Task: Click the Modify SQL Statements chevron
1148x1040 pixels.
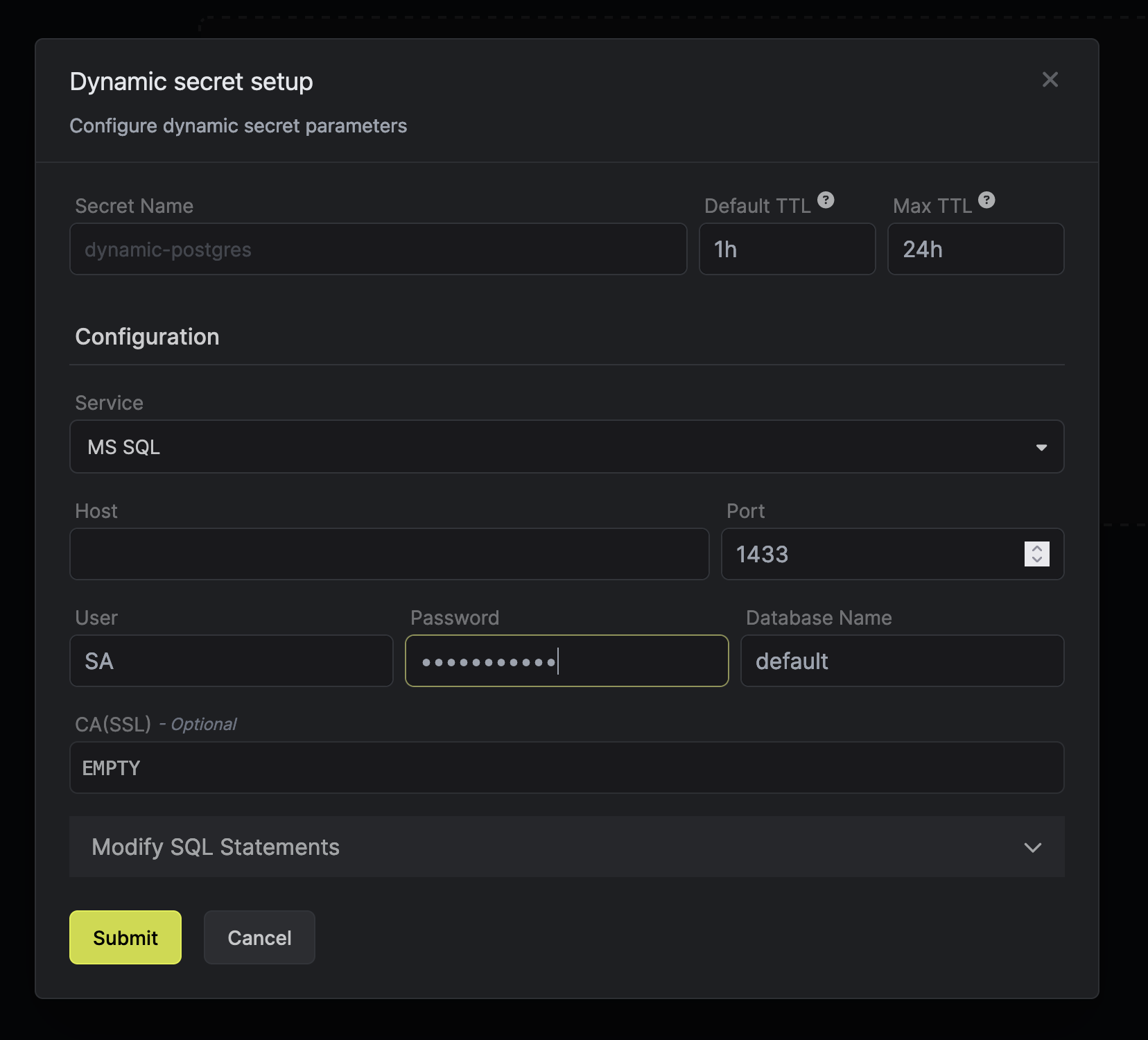Action: point(1033,847)
